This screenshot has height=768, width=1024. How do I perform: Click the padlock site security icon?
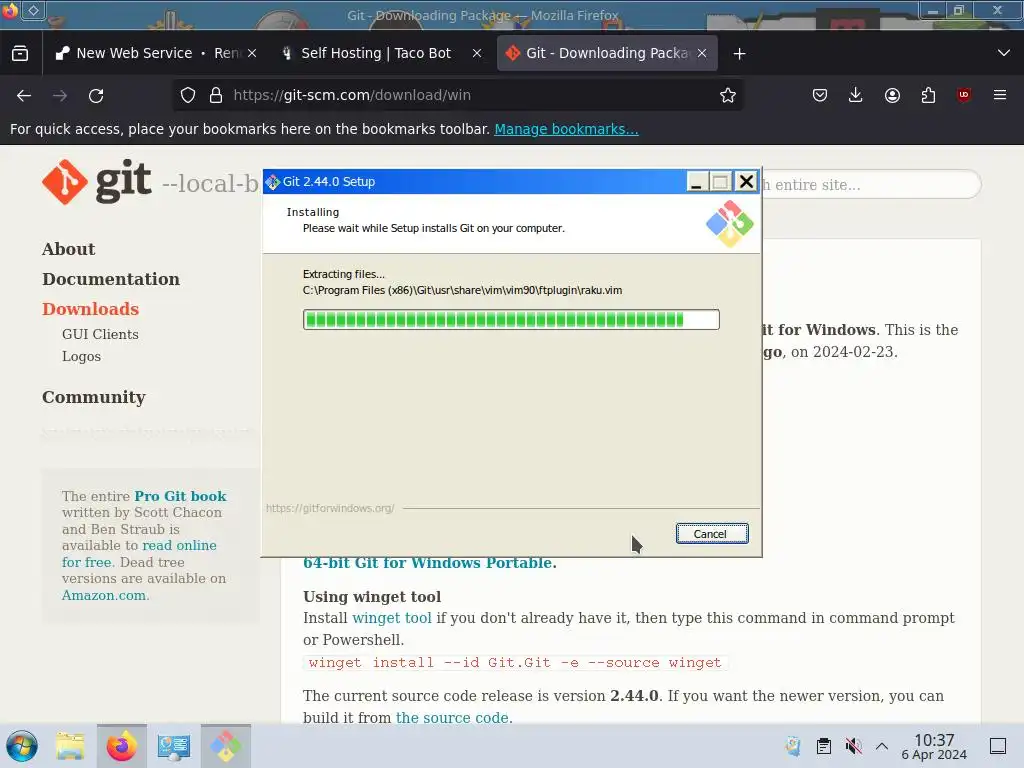pyautogui.click(x=216, y=95)
